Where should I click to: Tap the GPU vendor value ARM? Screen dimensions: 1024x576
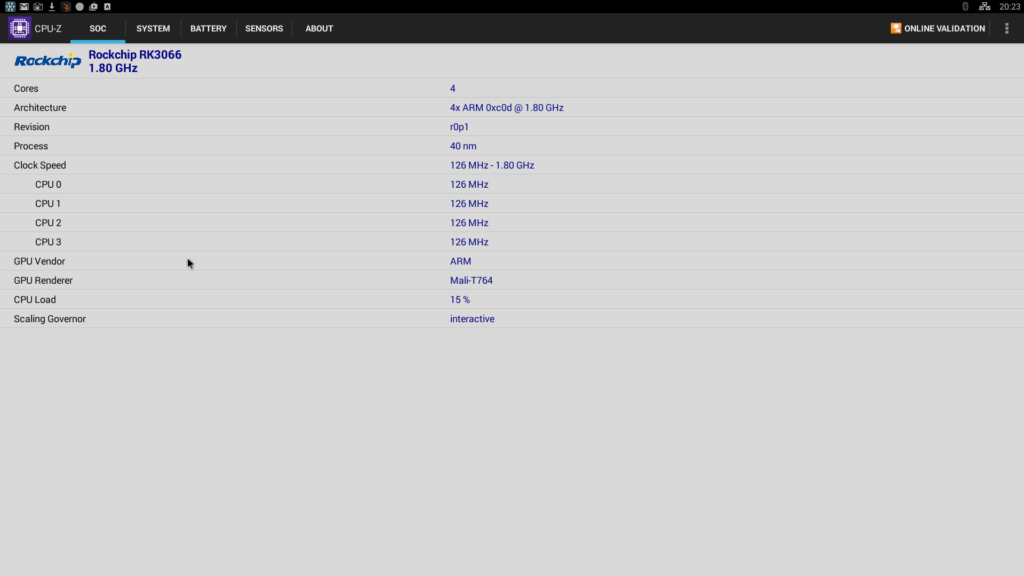point(460,261)
